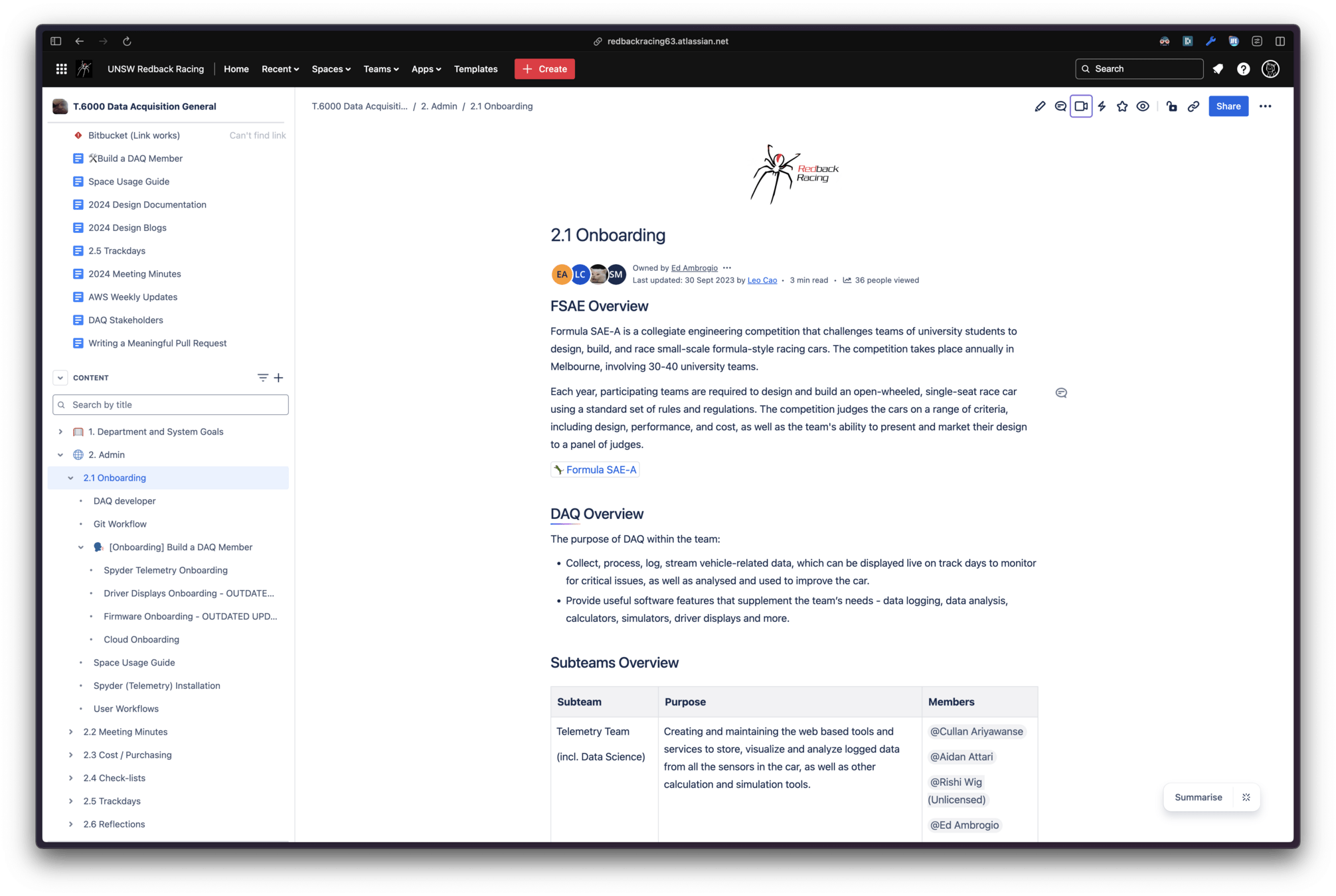Open the inline comments icon in the page toolbar

pyautogui.click(x=1060, y=106)
